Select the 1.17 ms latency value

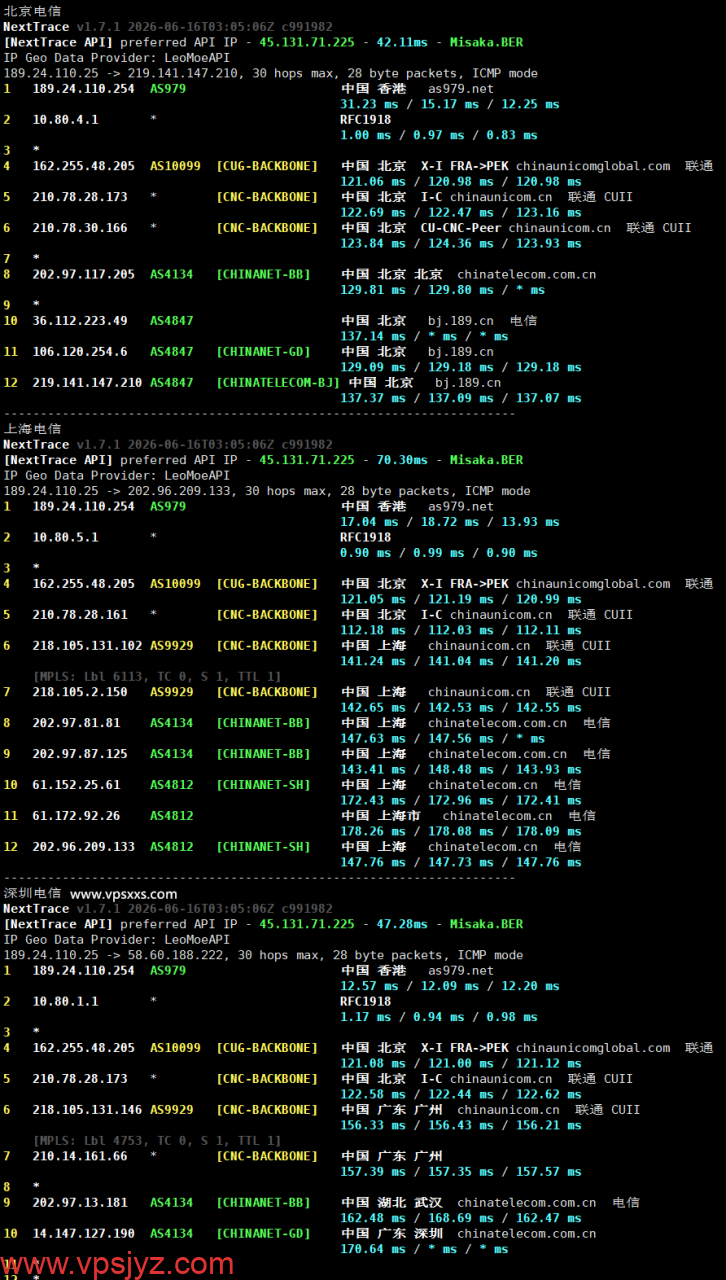[x=365, y=1017]
